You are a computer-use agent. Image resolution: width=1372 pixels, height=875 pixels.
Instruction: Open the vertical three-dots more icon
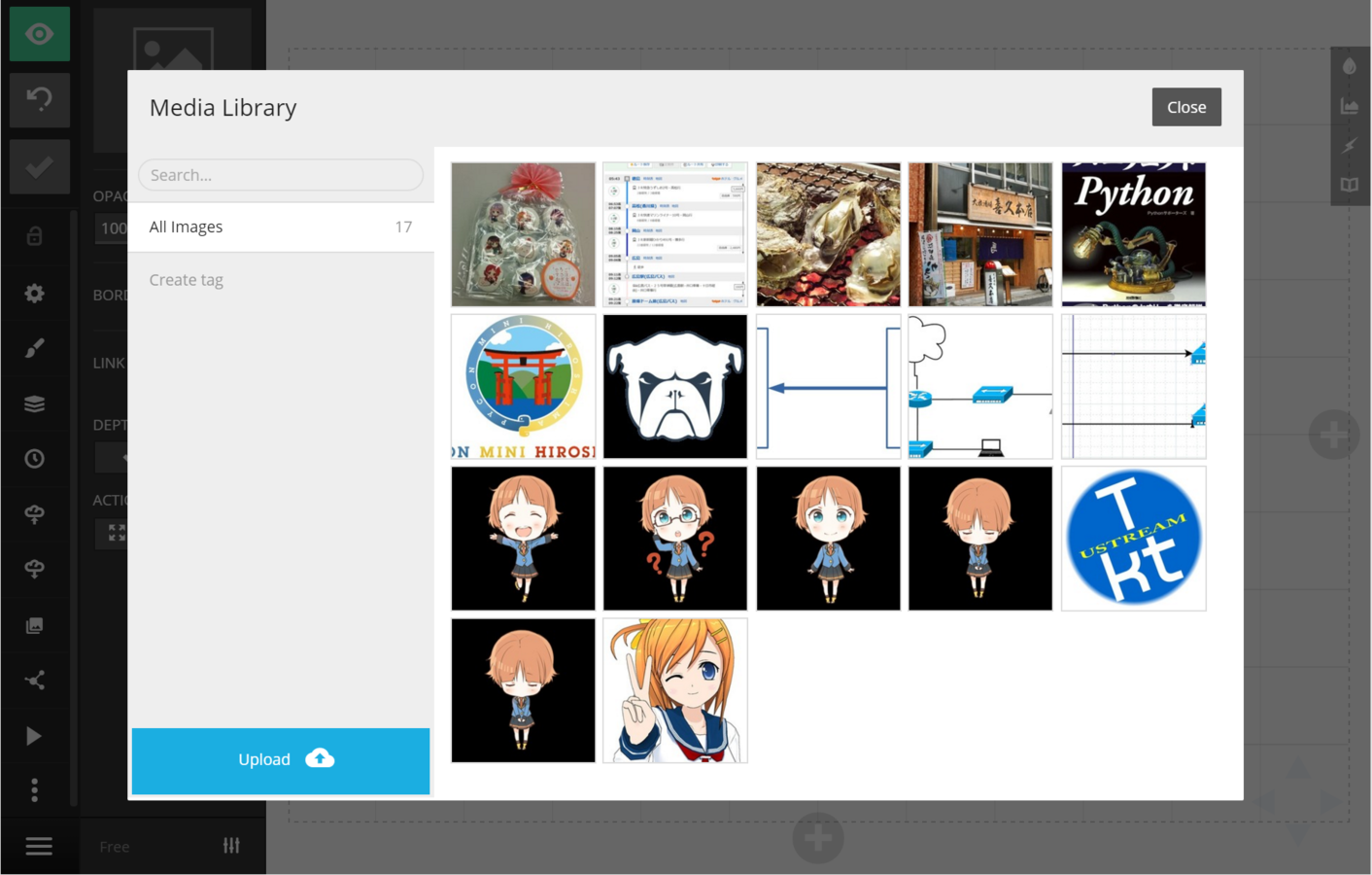coord(35,789)
